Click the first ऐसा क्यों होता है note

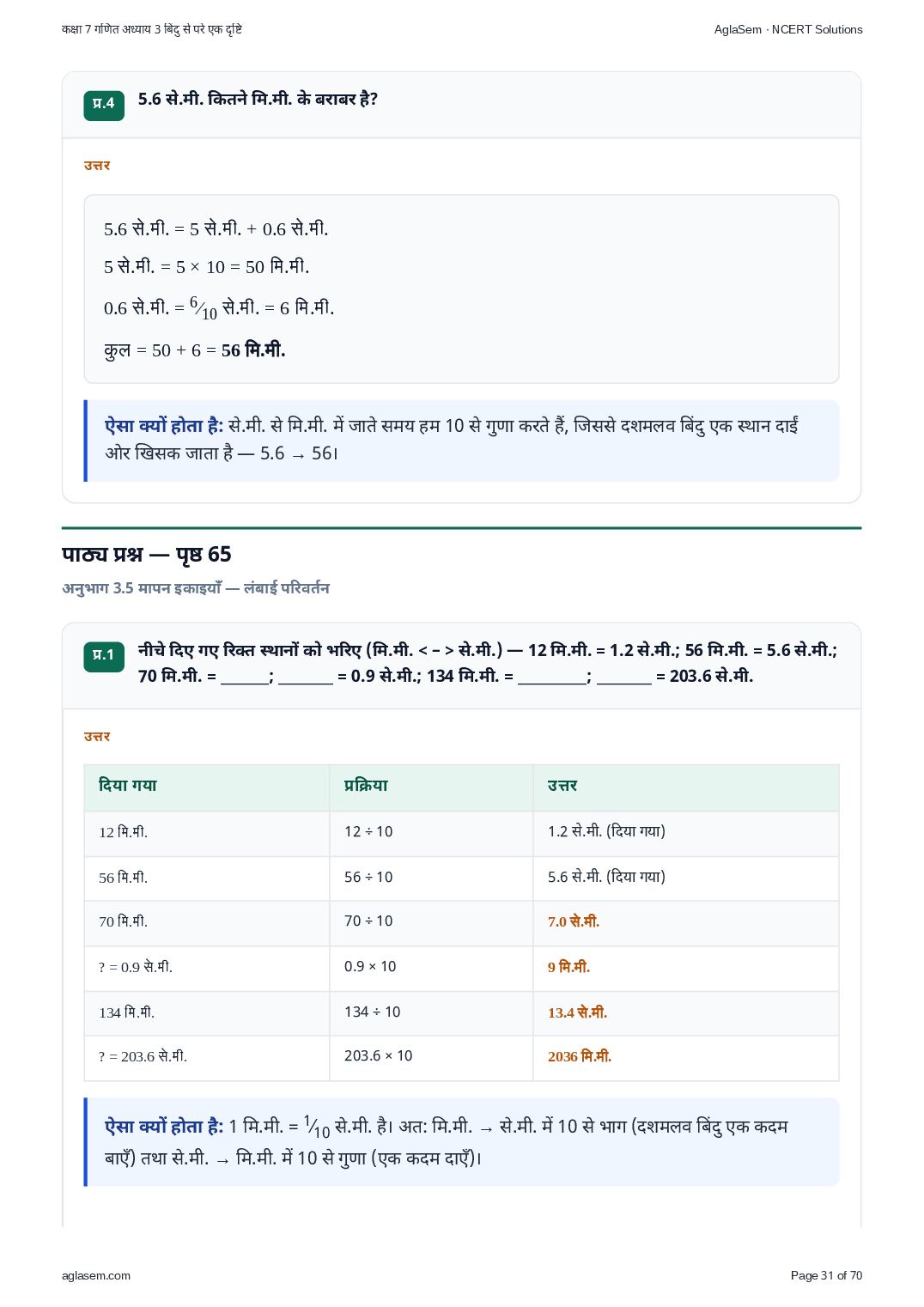click(462, 441)
